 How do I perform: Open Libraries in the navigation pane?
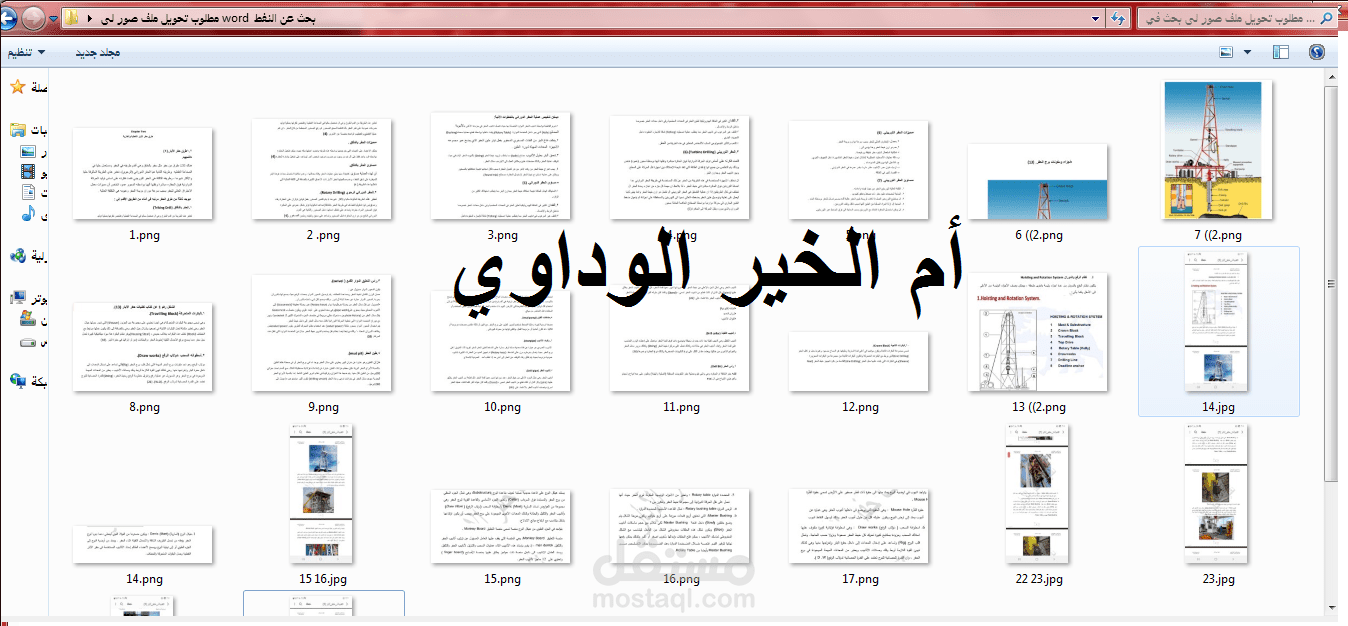tap(17, 131)
